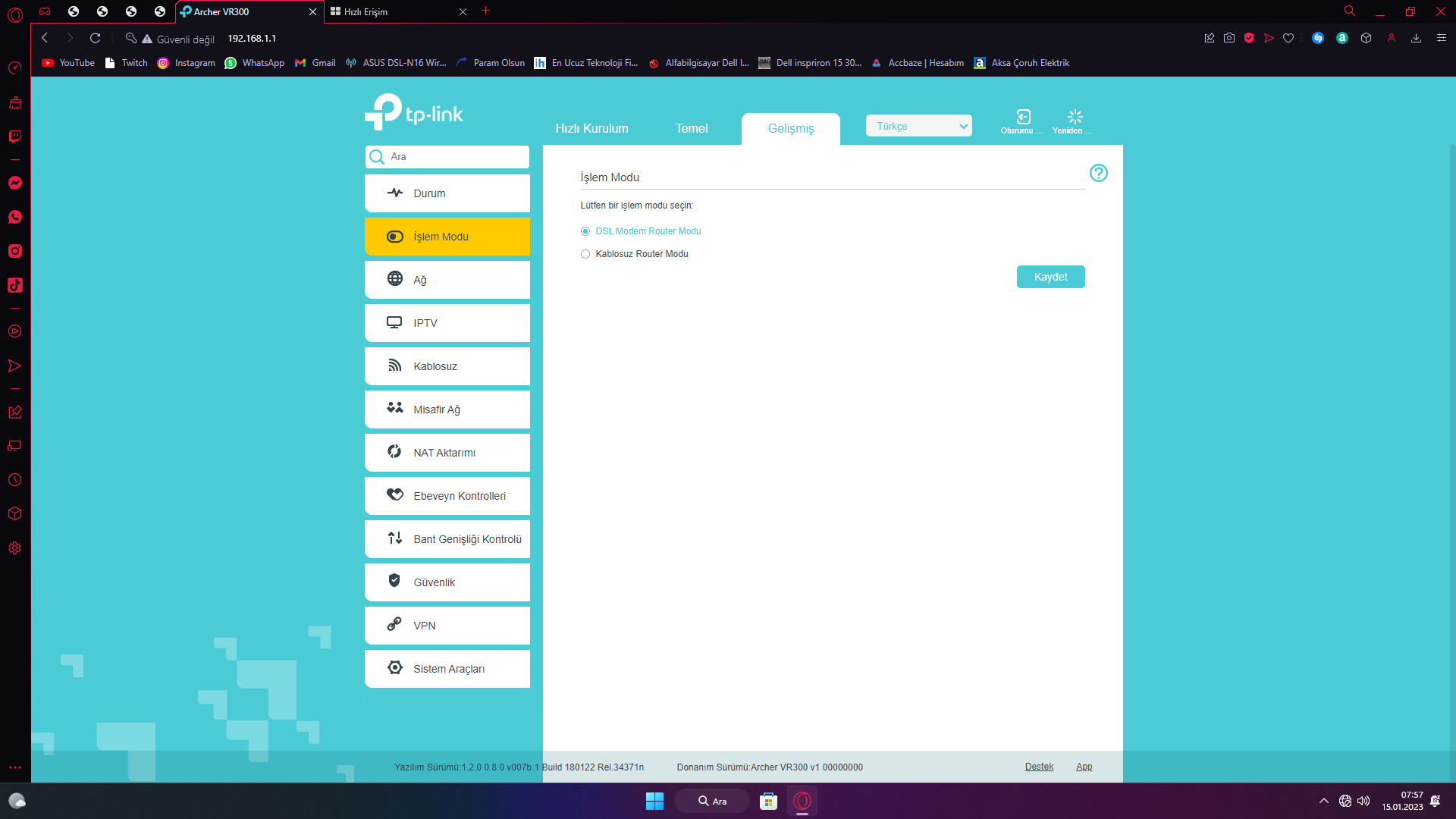The height and width of the screenshot is (819, 1456).
Task: Open the Opera sidebar WhatsApp icon
Action: tap(15, 218)
